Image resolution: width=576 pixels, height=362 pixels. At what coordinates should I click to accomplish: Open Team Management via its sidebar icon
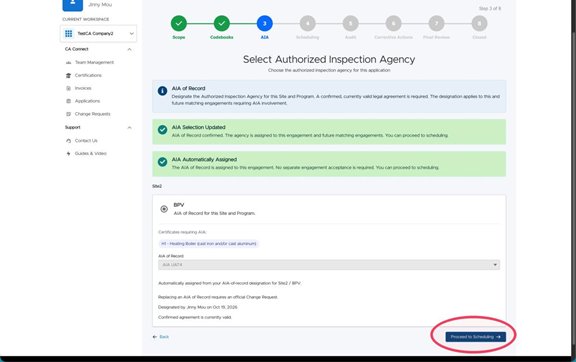(x=68, y=62)
